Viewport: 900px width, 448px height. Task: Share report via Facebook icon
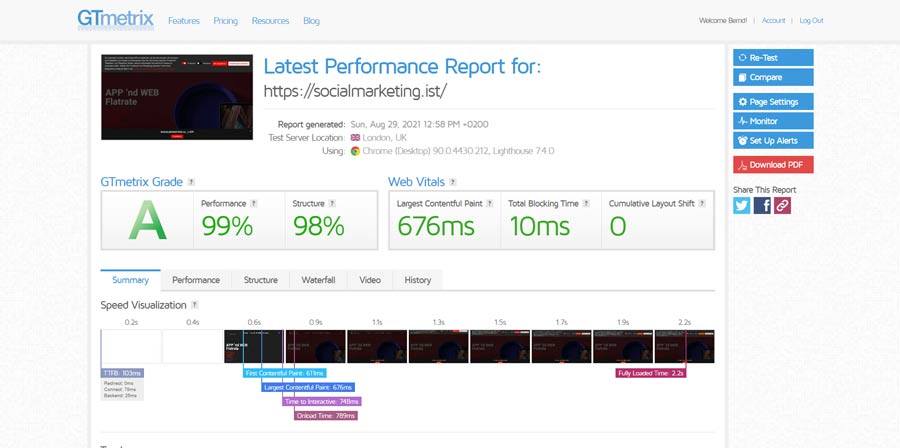(x=762, y=205)
